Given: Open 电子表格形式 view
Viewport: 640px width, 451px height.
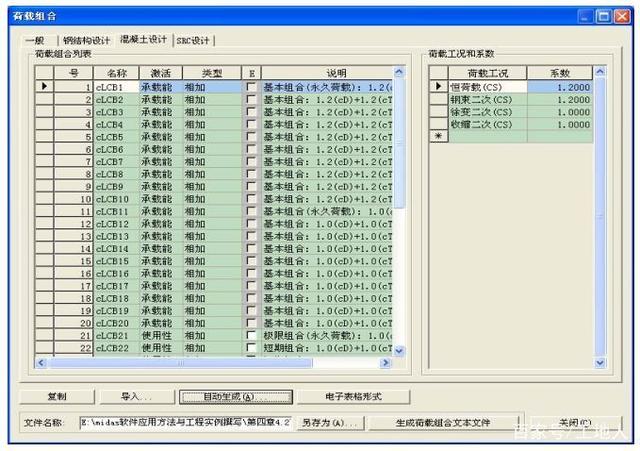Looking at the screenshot, I should click(353, 396).
